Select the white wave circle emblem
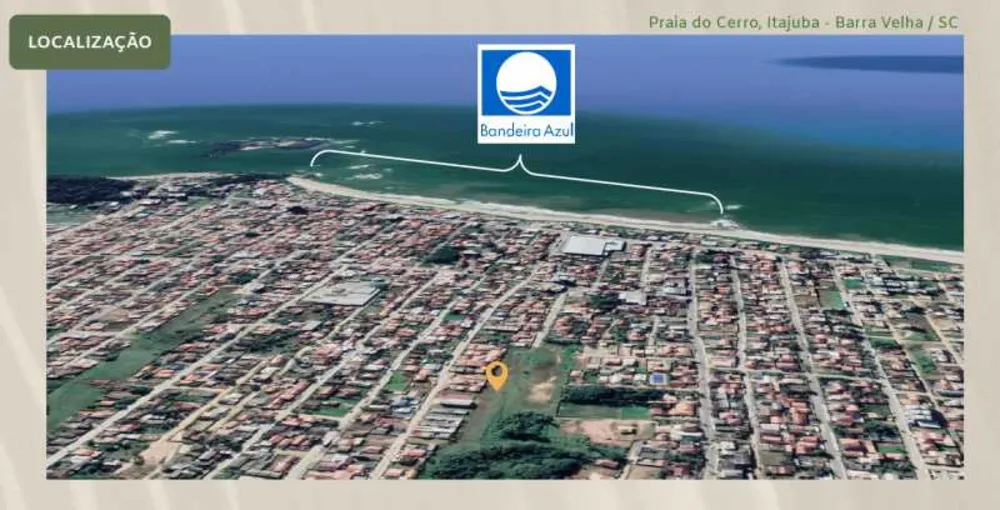 pyautogui.click(x=526, y=84)
